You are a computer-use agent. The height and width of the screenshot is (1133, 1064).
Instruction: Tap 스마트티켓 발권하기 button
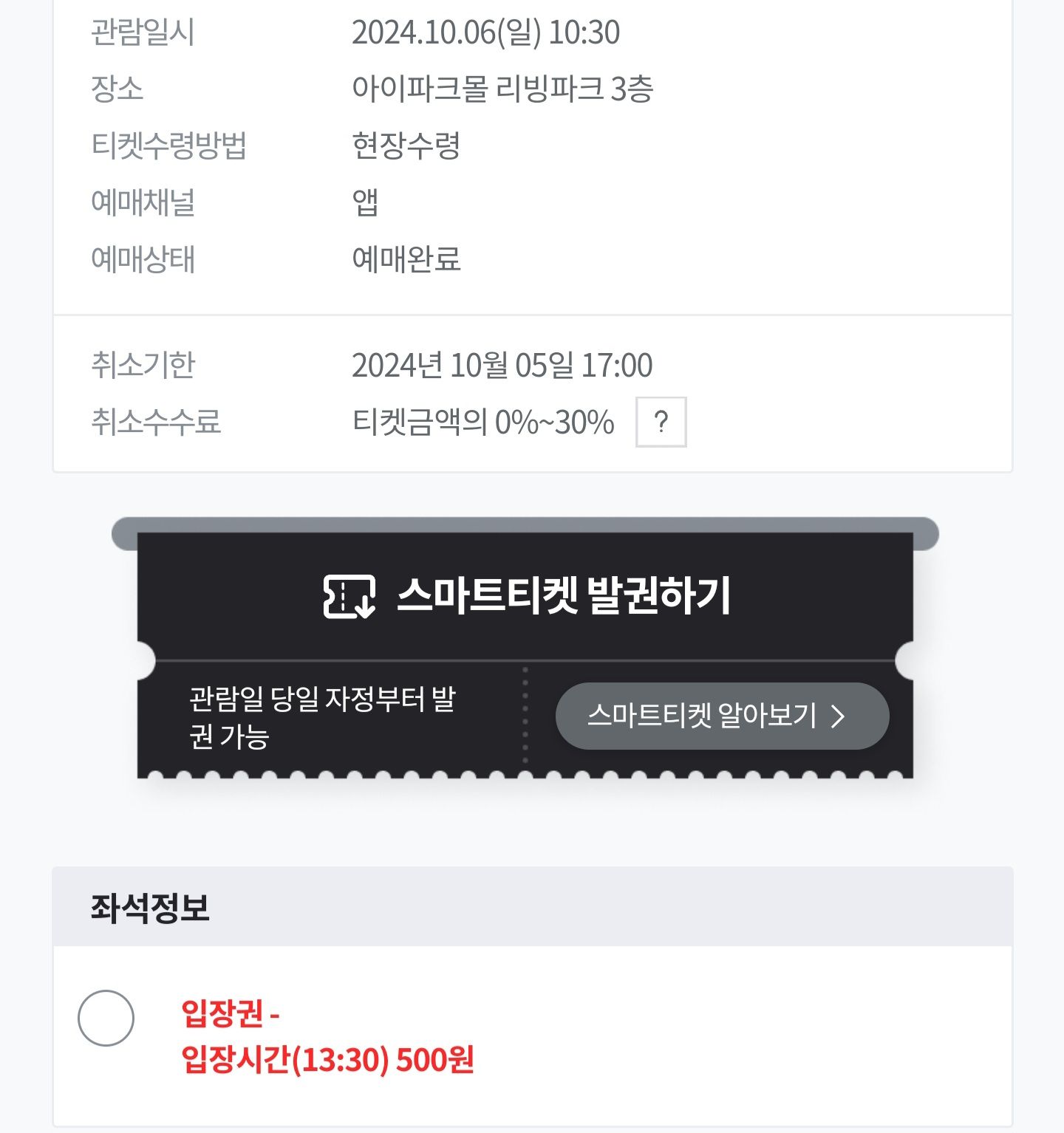click(525, 596)
